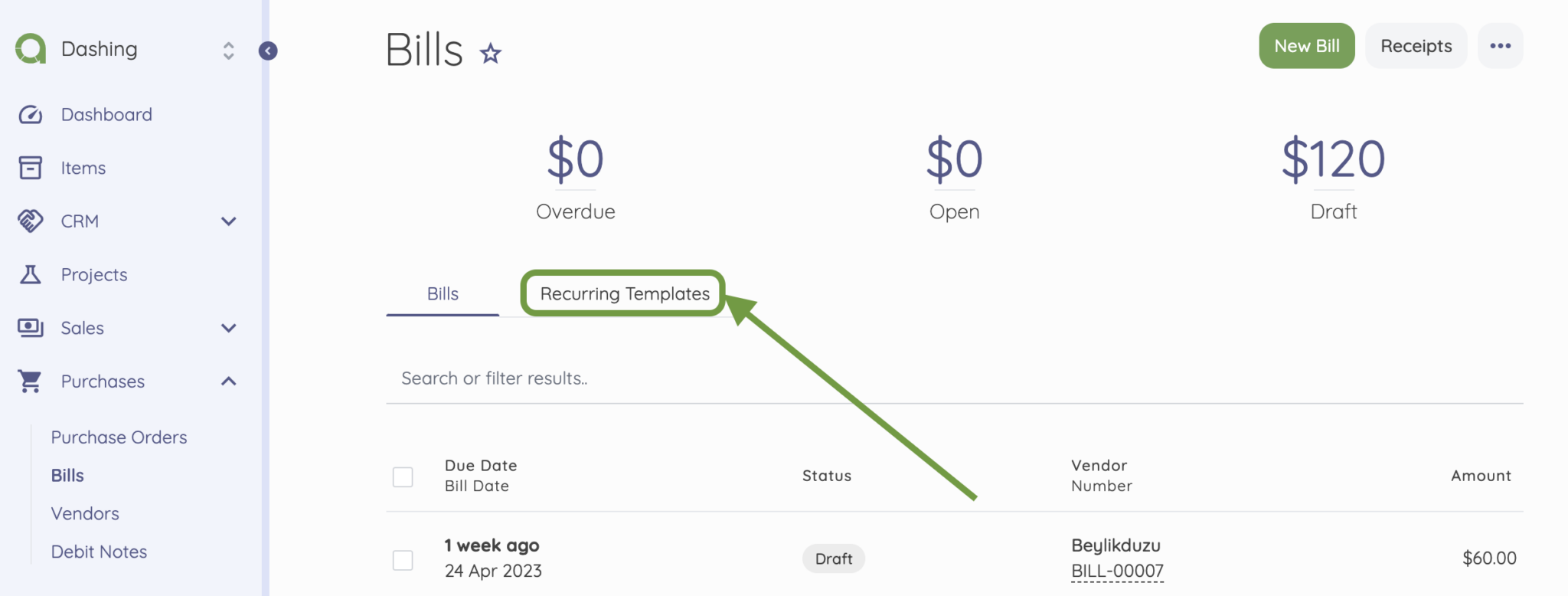Expand the Sales dropdown menu

click(x=228, y=328)
